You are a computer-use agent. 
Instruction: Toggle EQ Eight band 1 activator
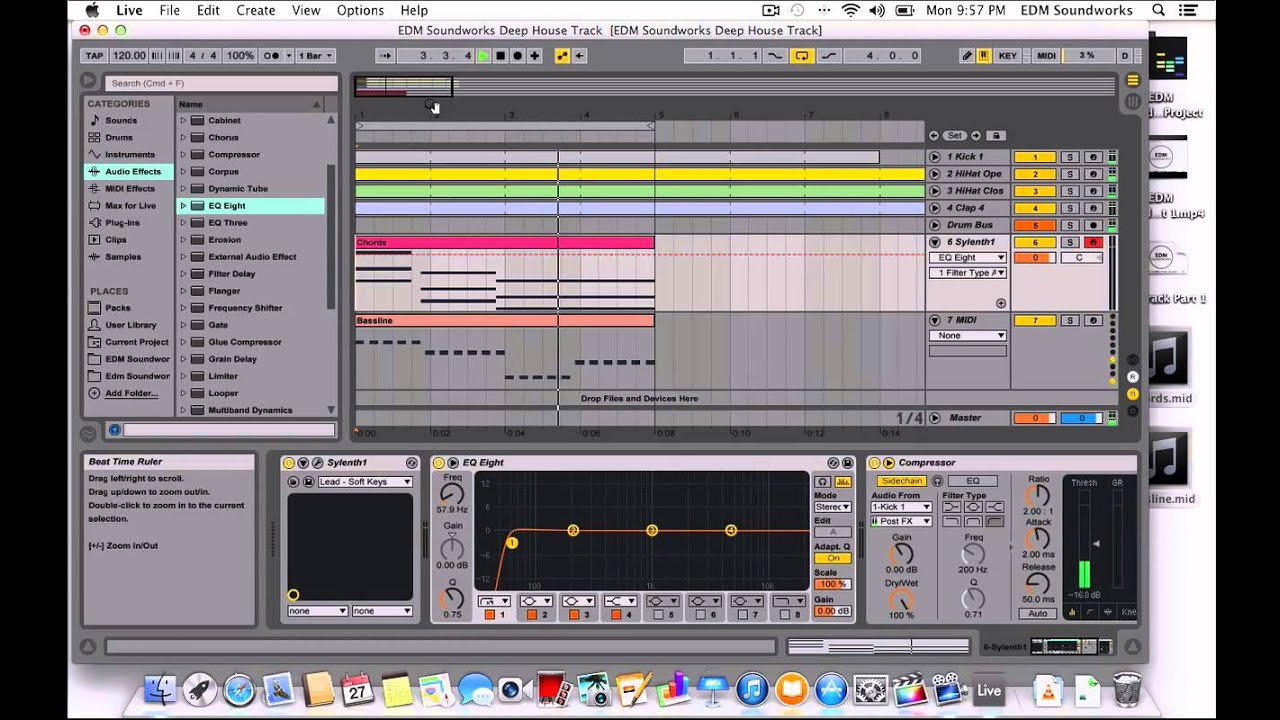tap(489, 614)
